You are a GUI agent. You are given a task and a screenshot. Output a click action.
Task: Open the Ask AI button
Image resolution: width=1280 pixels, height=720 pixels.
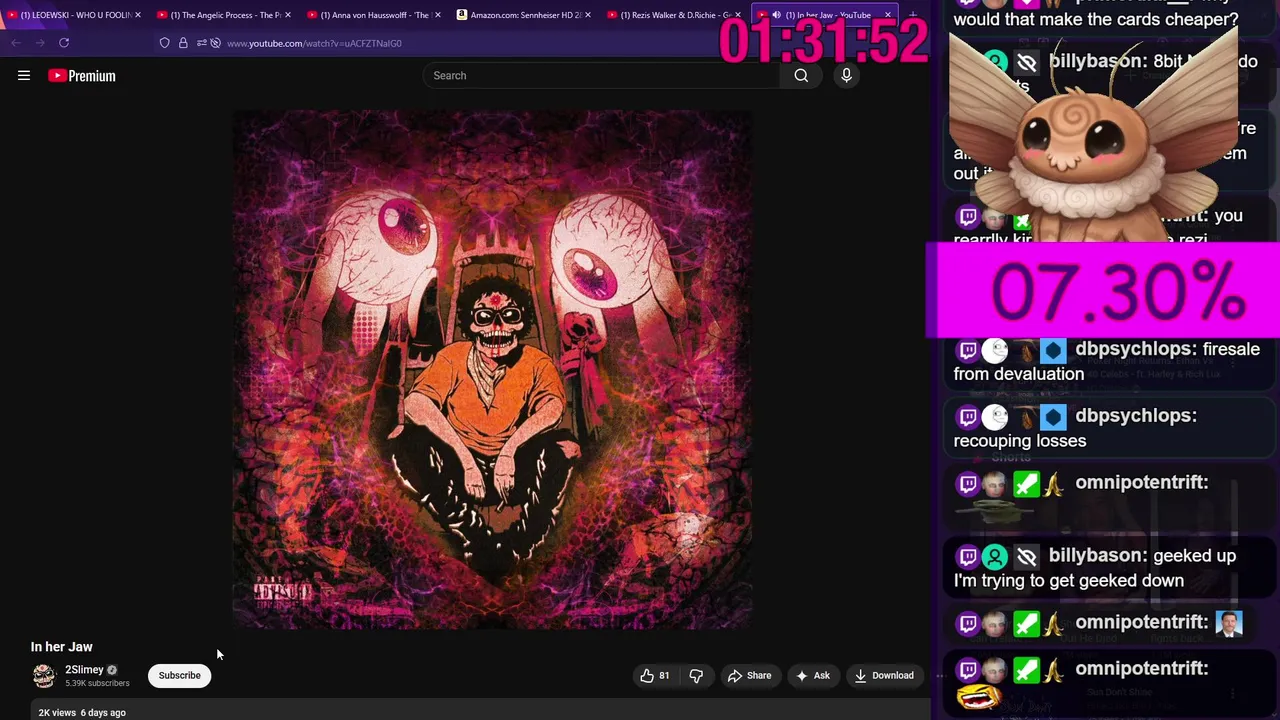[x=812, y=675]
